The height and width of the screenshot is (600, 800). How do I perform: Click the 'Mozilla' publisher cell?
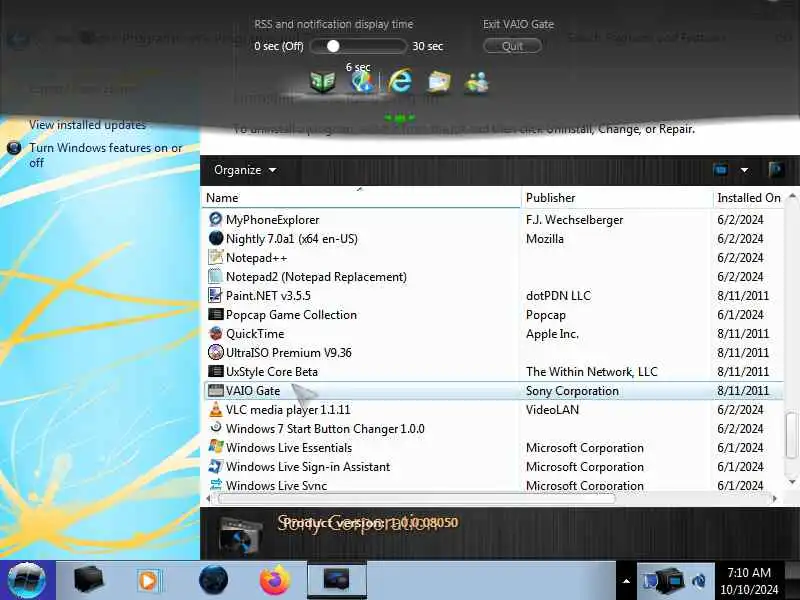click(x=545, y=238)
